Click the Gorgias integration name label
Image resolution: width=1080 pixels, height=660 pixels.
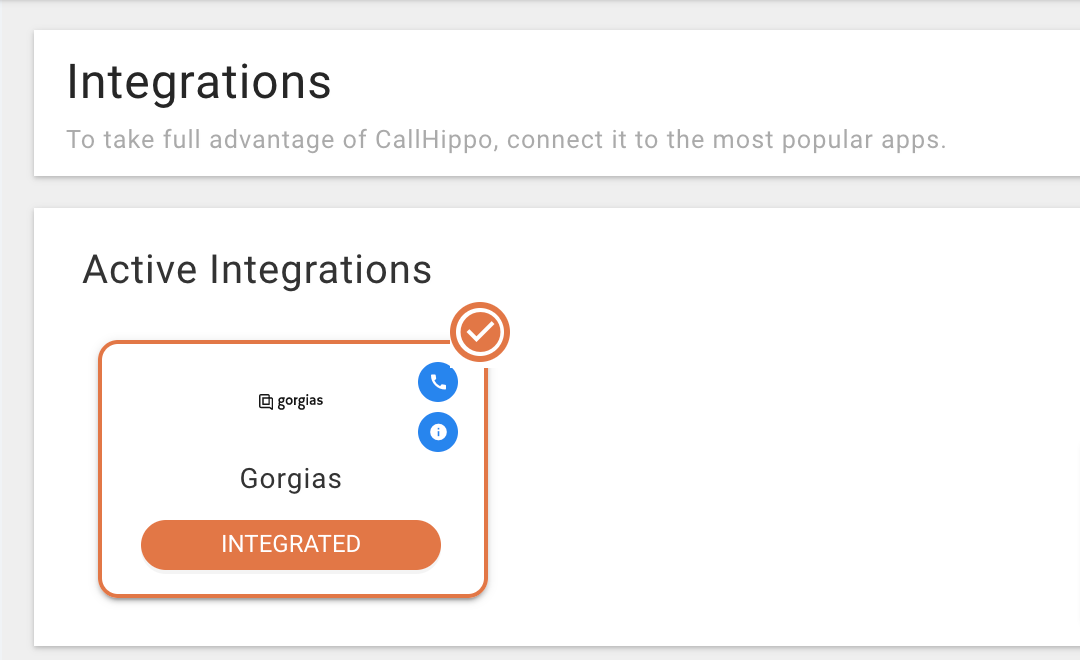tap(291, 478)
